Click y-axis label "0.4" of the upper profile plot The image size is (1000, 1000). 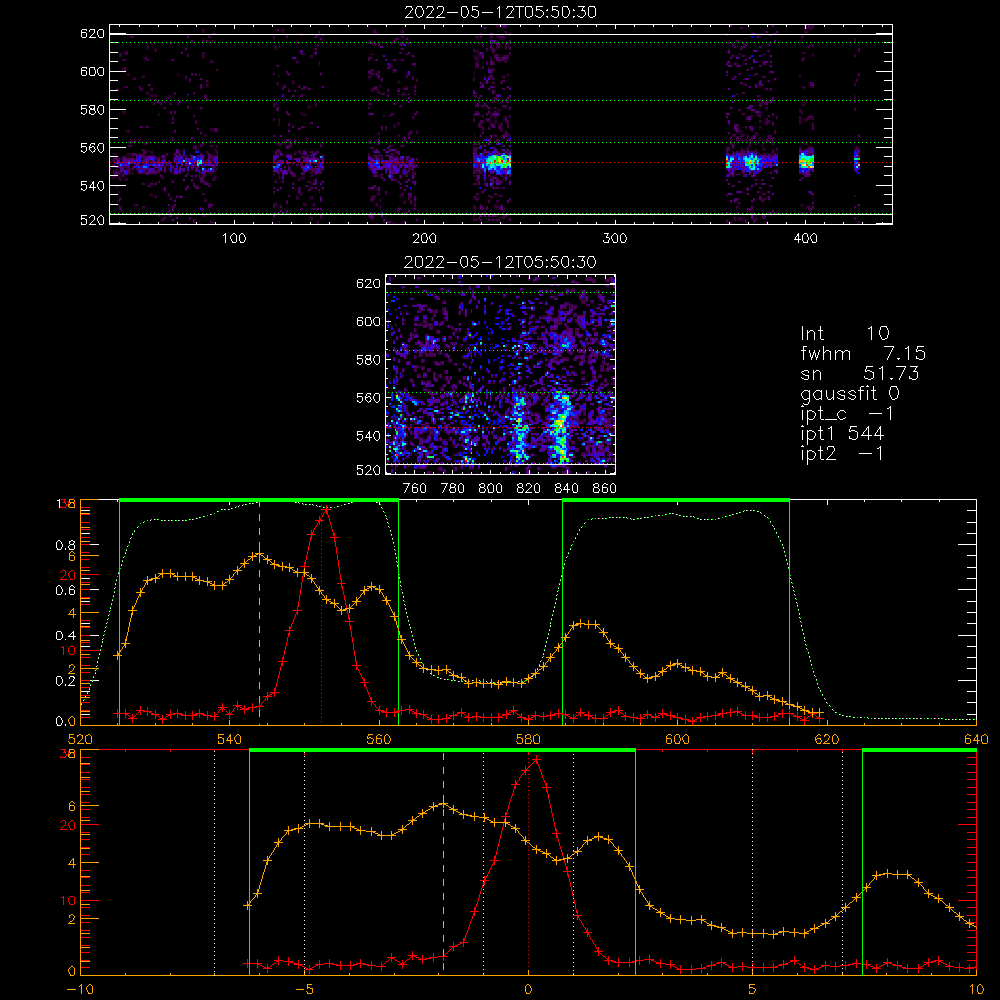click(x=66, y=636)
